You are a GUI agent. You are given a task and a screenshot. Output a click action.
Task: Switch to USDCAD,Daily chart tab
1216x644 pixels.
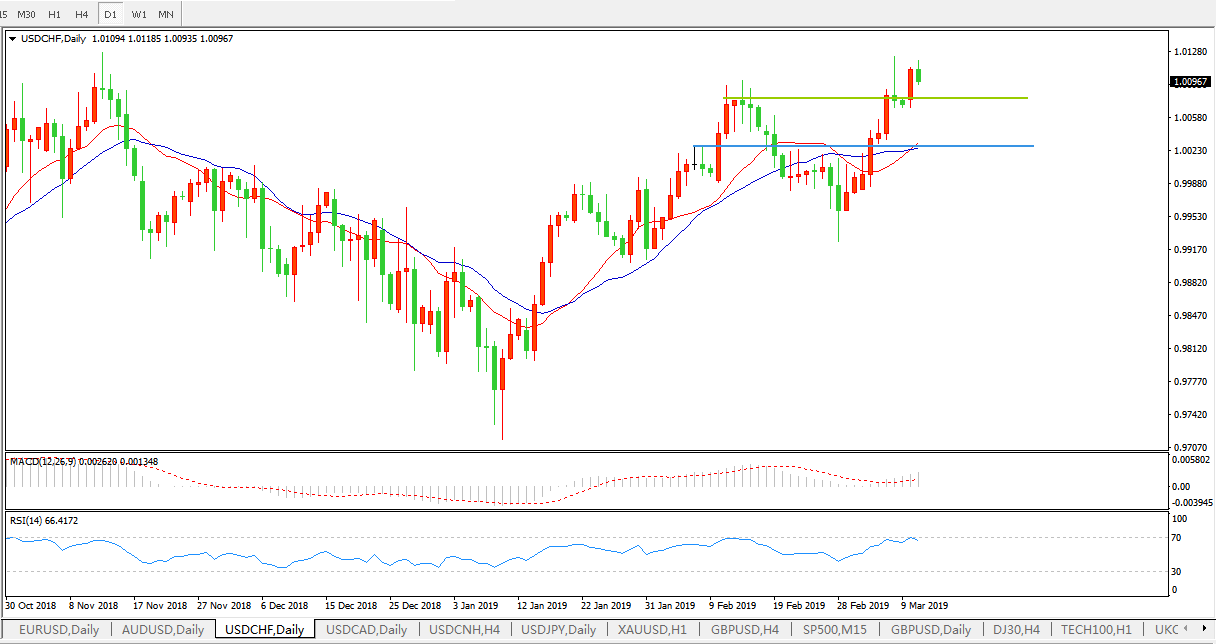(x=366, y=630)
